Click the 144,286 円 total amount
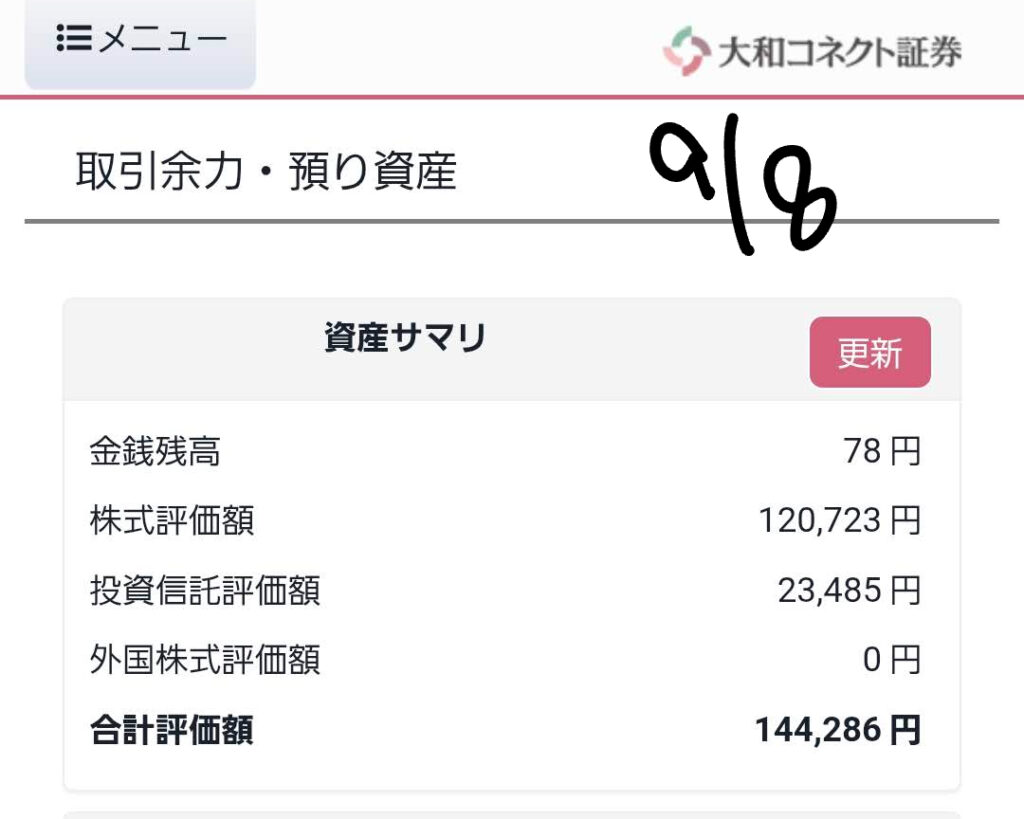1024x819 pixels. click(x=838, y=730)
